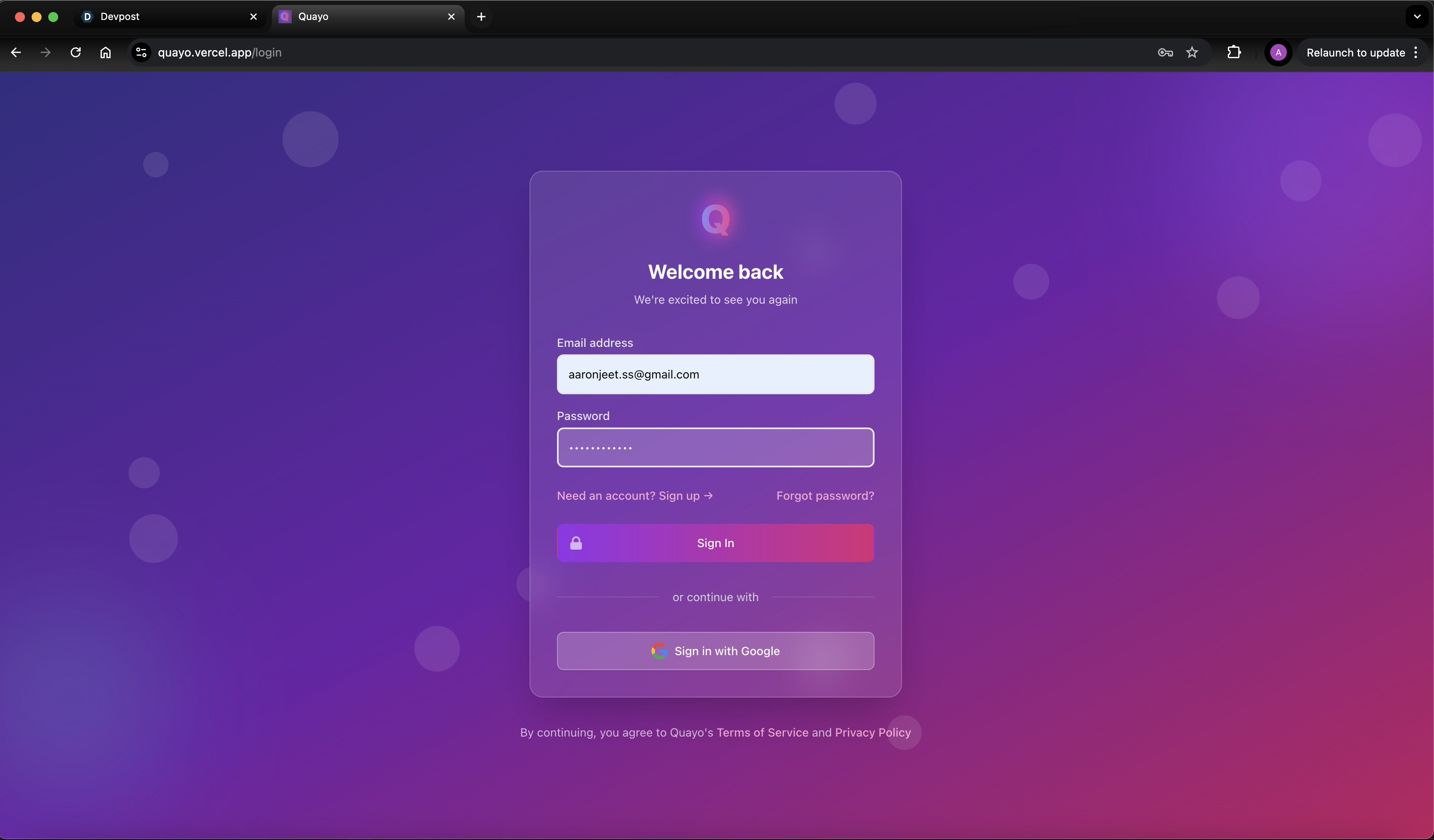This screenshot has width=1434, height=840.
Task: Open saved password key icon
Action: 1165,52
